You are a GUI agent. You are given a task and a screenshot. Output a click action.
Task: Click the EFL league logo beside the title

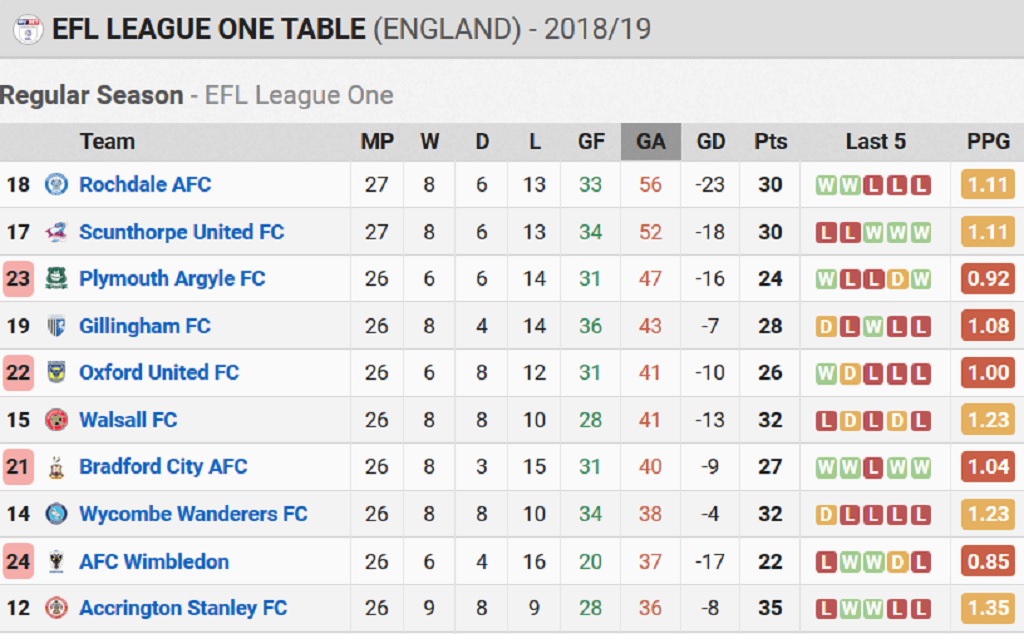(x=28, y=29)
